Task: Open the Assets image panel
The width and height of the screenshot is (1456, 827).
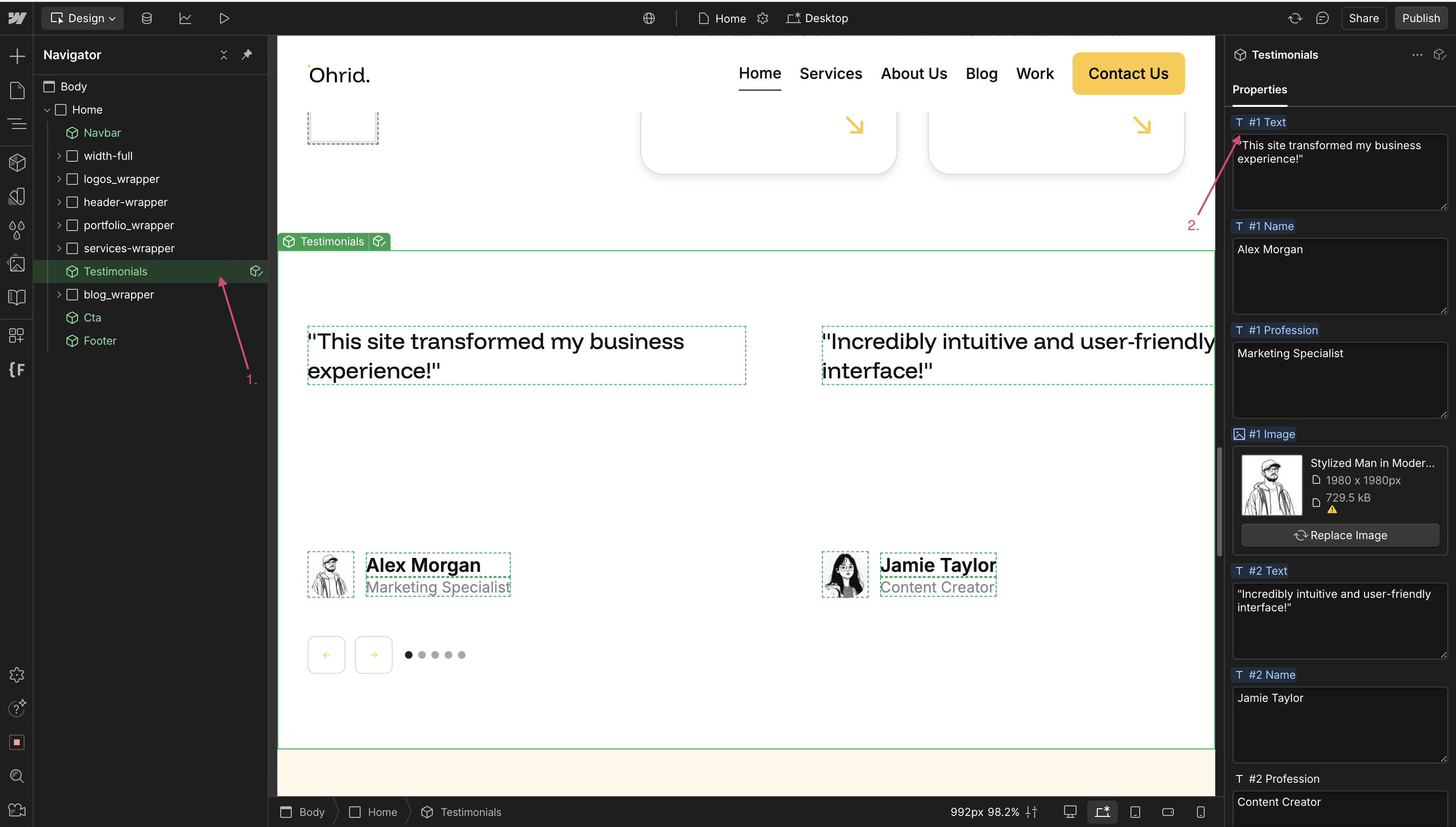Action: [x=17, y=263]
